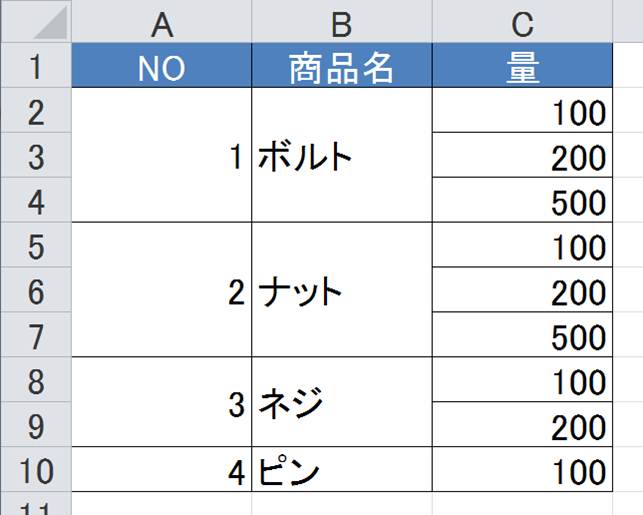Screen dimensions: 643x515
Task: Click cell C2 with value 100
Action: pos(522,110)
